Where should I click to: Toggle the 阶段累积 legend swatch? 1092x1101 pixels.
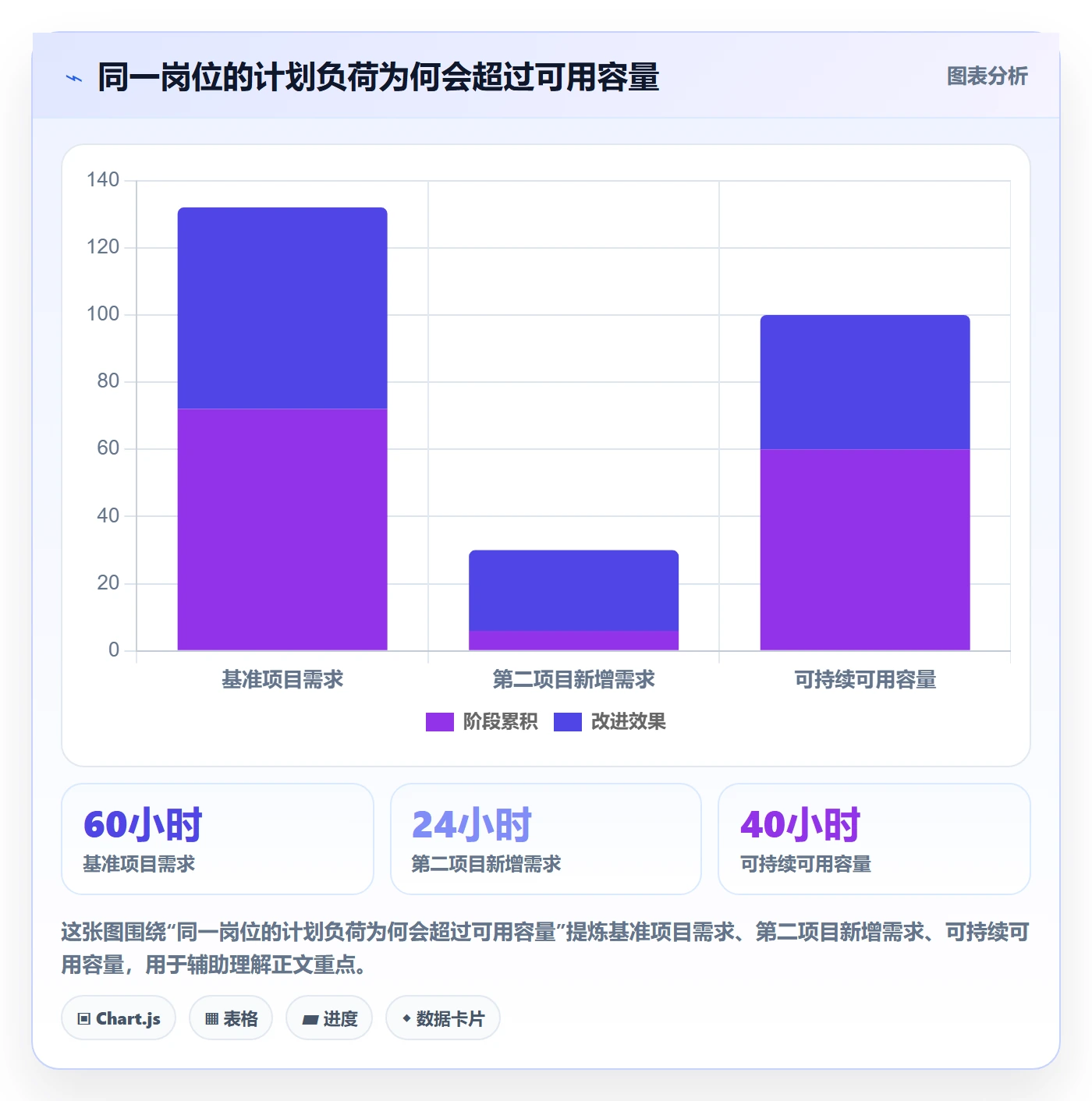pyautogui.click(x=439, y=722)
